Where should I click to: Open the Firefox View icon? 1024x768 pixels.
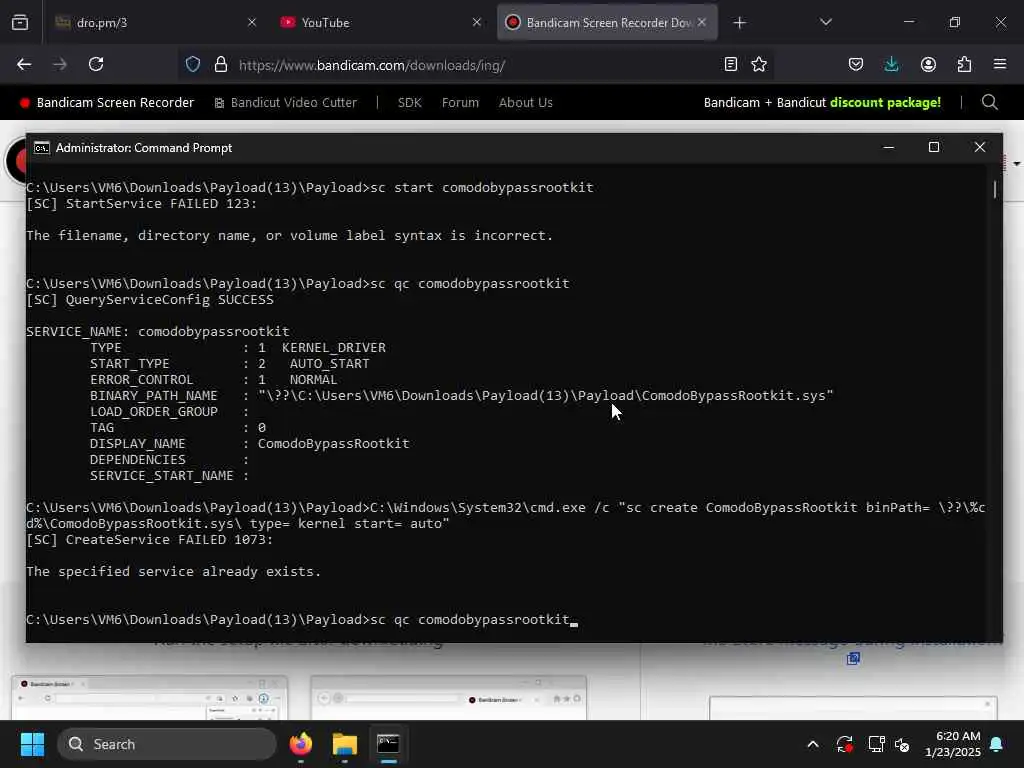click(x=20, y=23)
